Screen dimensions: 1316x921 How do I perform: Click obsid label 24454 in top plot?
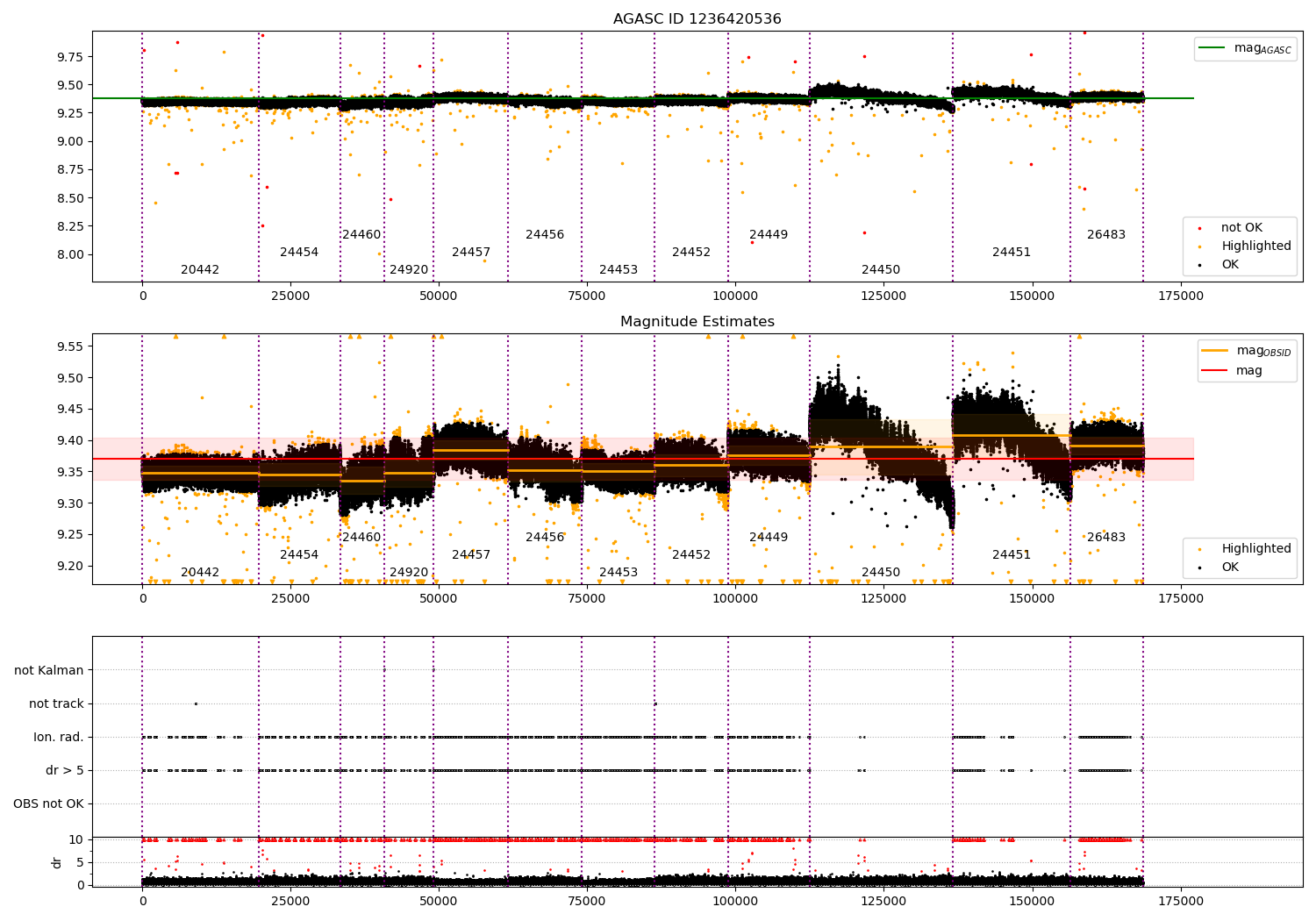(299, 253)
